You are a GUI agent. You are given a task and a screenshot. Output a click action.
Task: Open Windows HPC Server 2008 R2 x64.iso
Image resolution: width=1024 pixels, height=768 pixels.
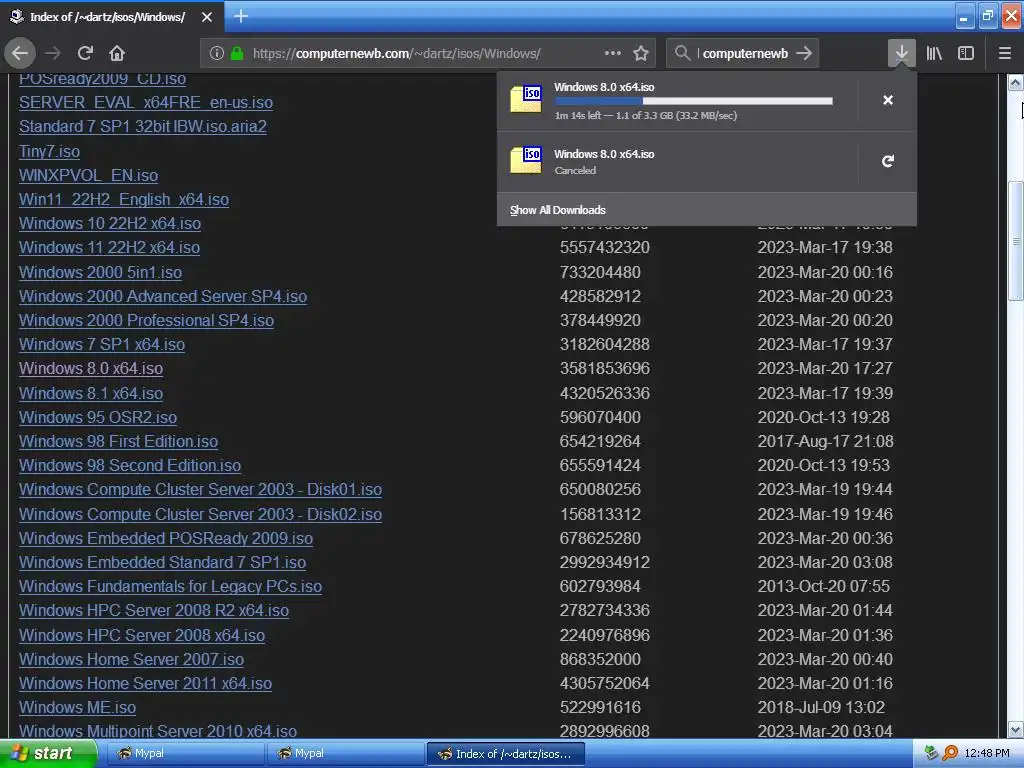click(x=153, y=611)
